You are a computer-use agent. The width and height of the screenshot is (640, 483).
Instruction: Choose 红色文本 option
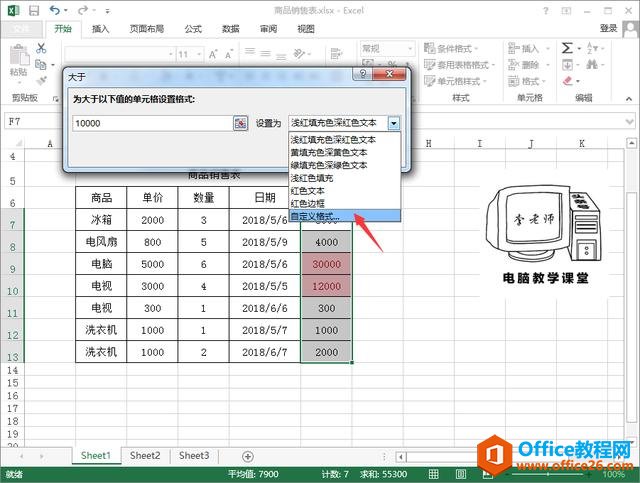(344, 191)
